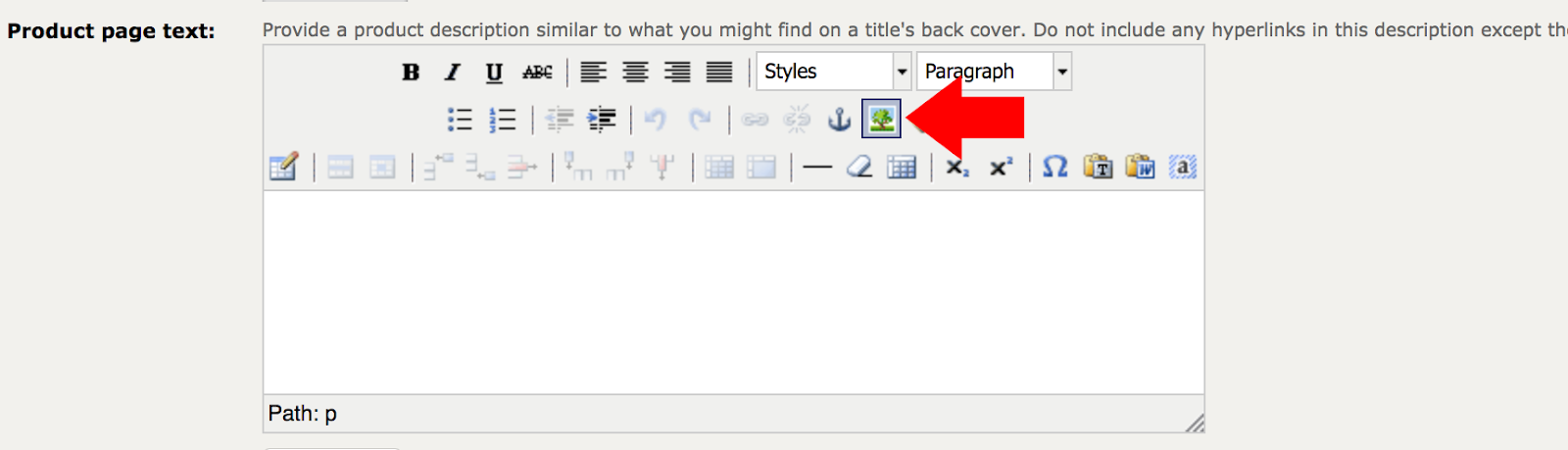Justify the paragraph text
The width and height of the screenshot is (1568, 450).
(x=719, y=72)
